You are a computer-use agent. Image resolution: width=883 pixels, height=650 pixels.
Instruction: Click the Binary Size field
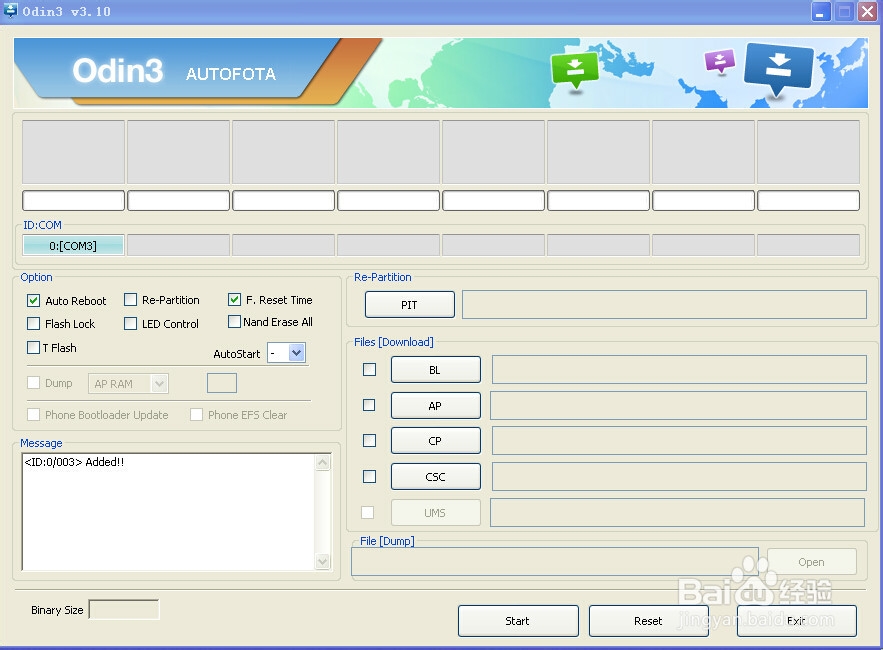point(124,609)
